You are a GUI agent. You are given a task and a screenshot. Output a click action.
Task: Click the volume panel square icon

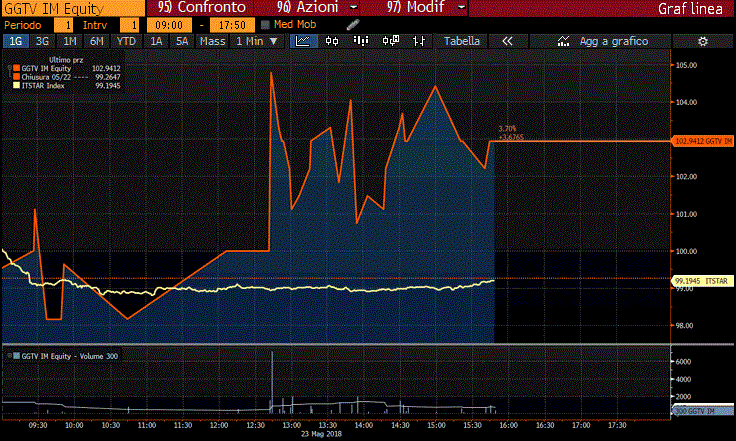(x=7, y=356)
